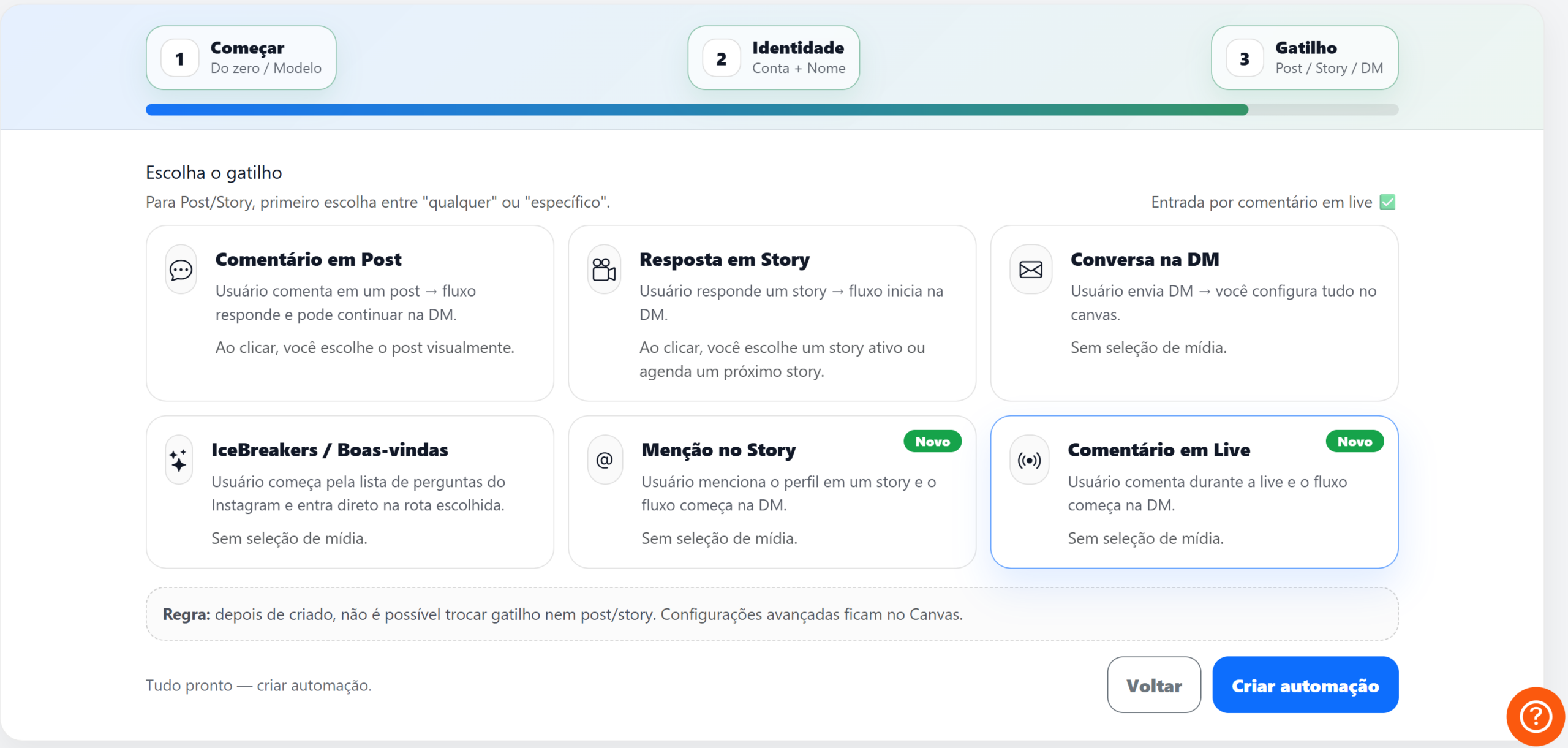Click the envelope icon for Conversa na DM
The width and height of the screenshot is (1568, 748).
pos(1031,270)
